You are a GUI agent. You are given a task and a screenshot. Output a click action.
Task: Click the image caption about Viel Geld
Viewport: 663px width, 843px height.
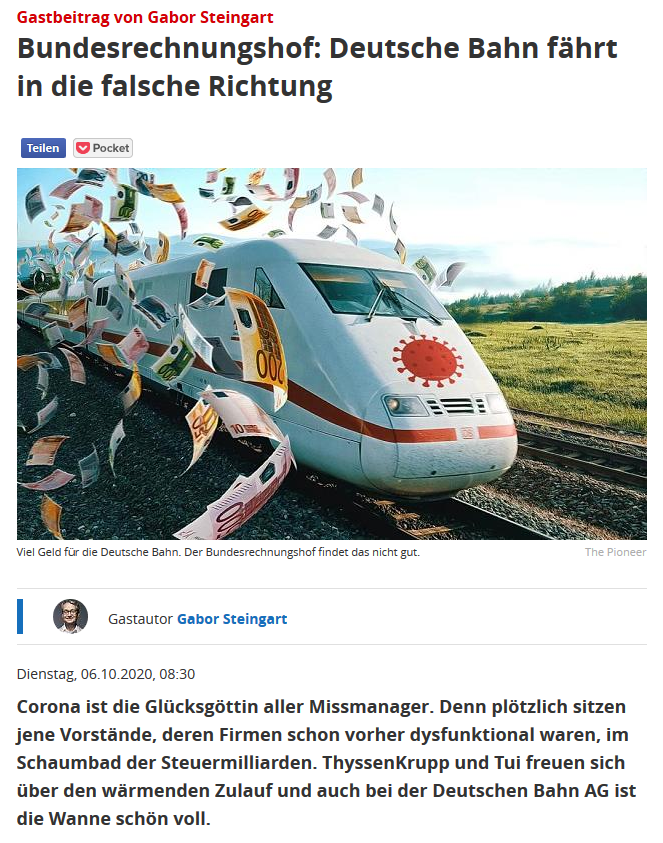tap(218, 552)
